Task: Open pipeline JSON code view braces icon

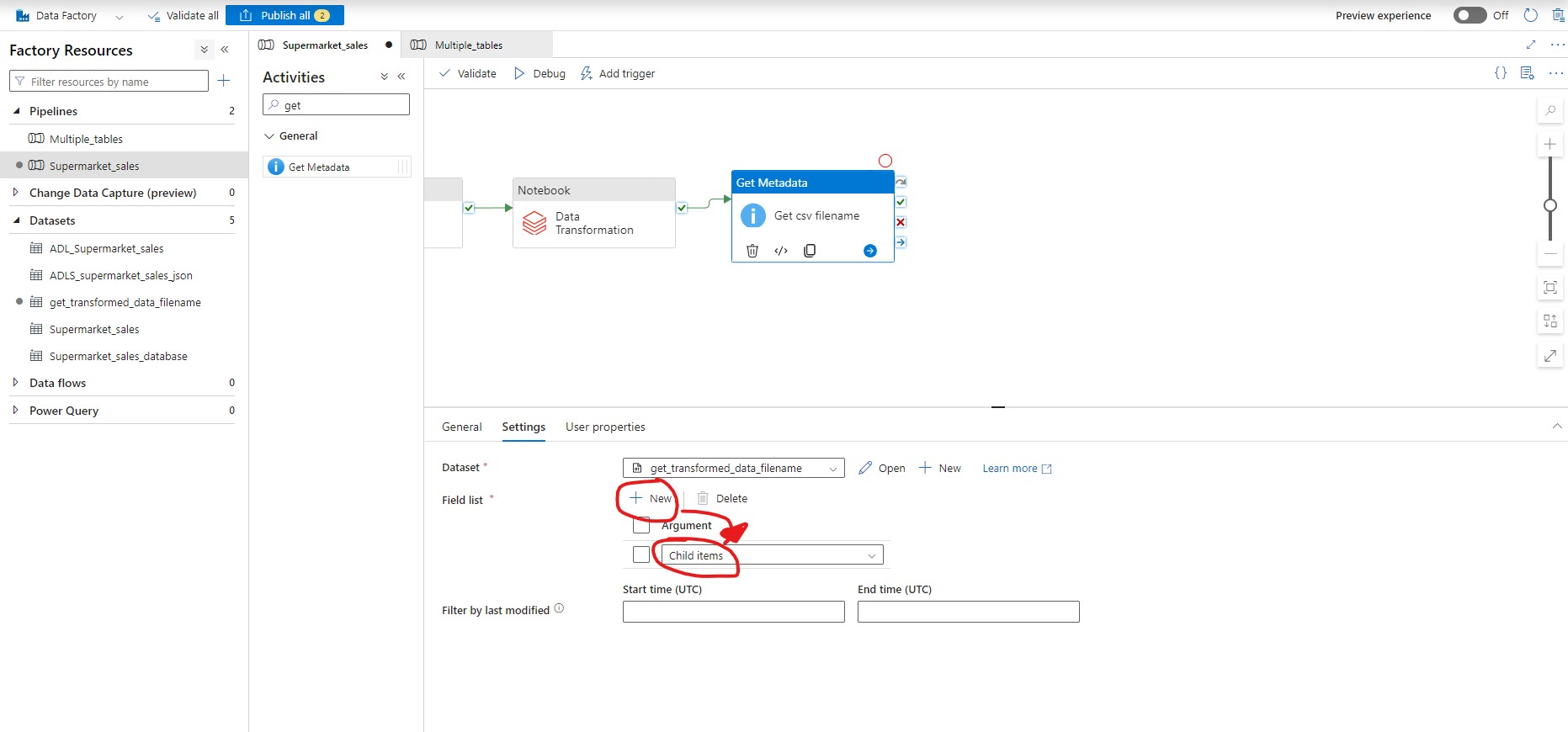Action: [1501, 73]
